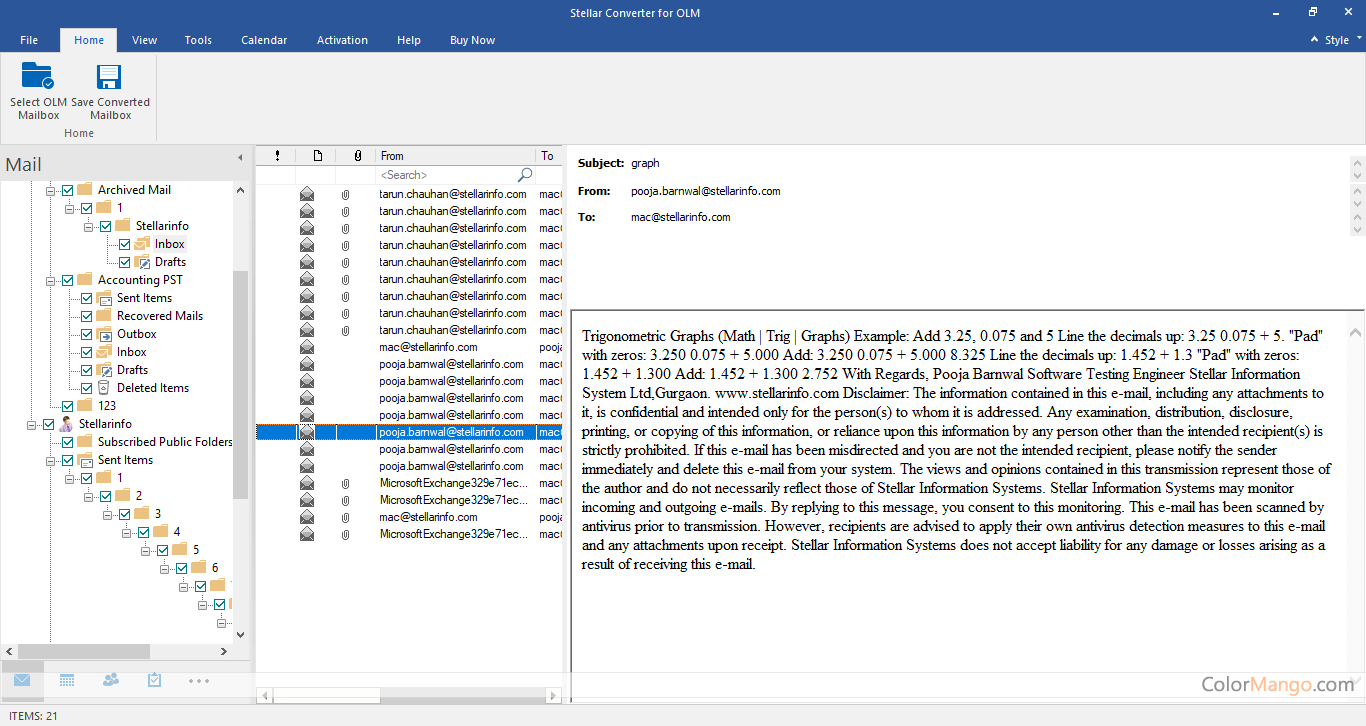The width and height of the screenshot is (1366, 726).
Task: Click the search magnifier icon in From column
Action: click(x=525, y=175)
